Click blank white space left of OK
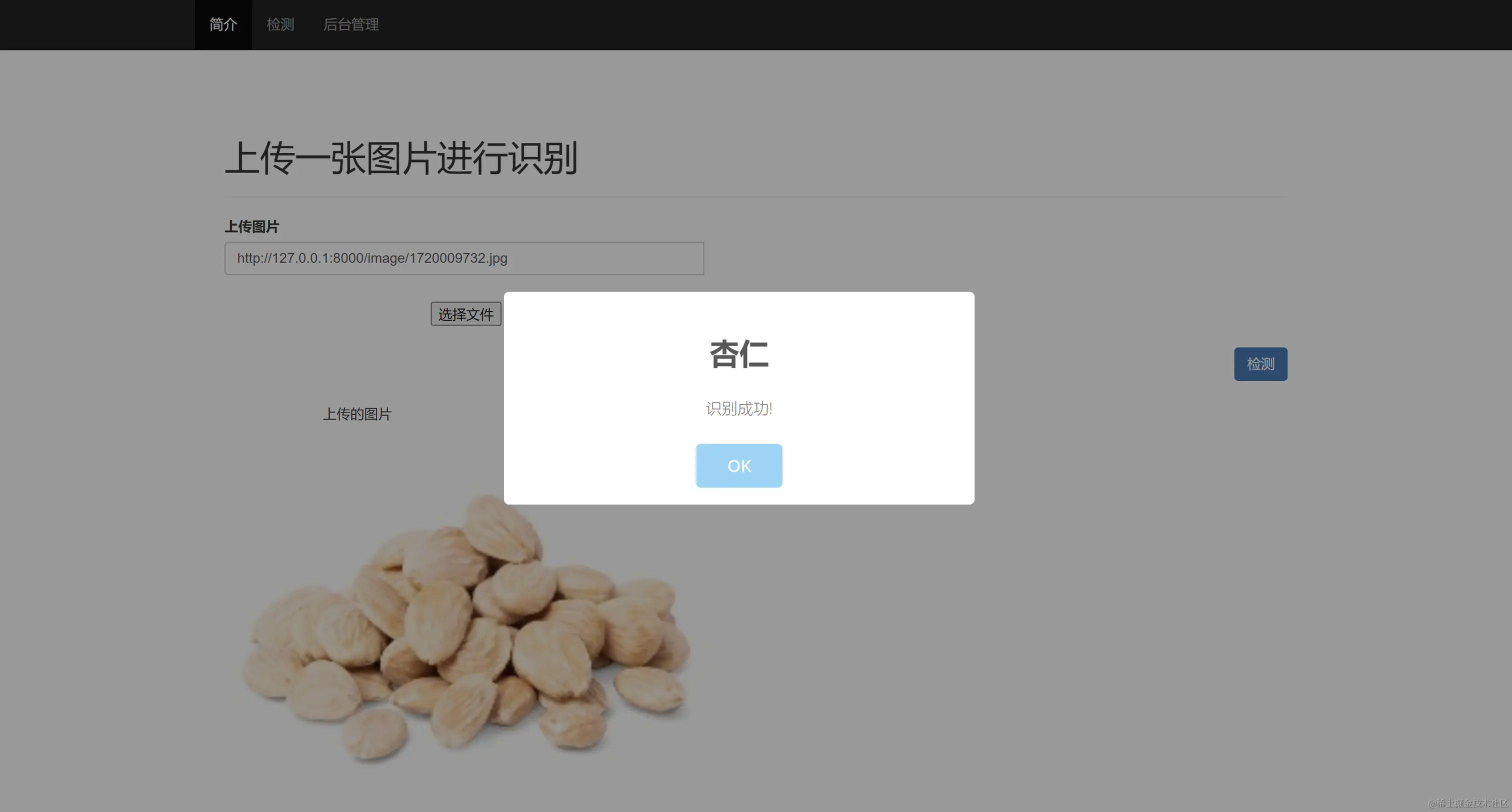Screen dimensions: 1512x812 pyautogui.click(x=598, y=465)
